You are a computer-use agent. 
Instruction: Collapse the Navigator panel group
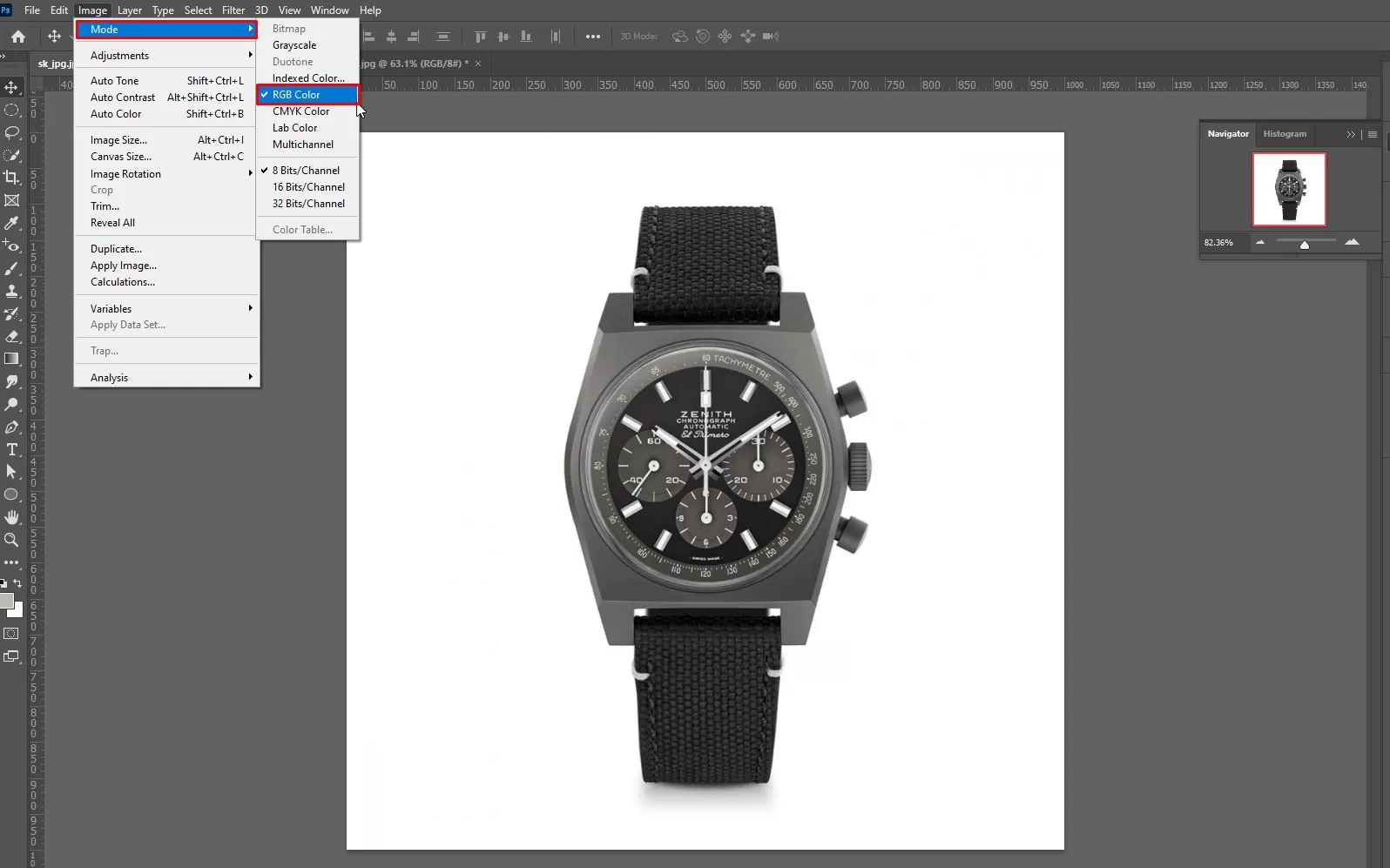tap(1351, 134)
